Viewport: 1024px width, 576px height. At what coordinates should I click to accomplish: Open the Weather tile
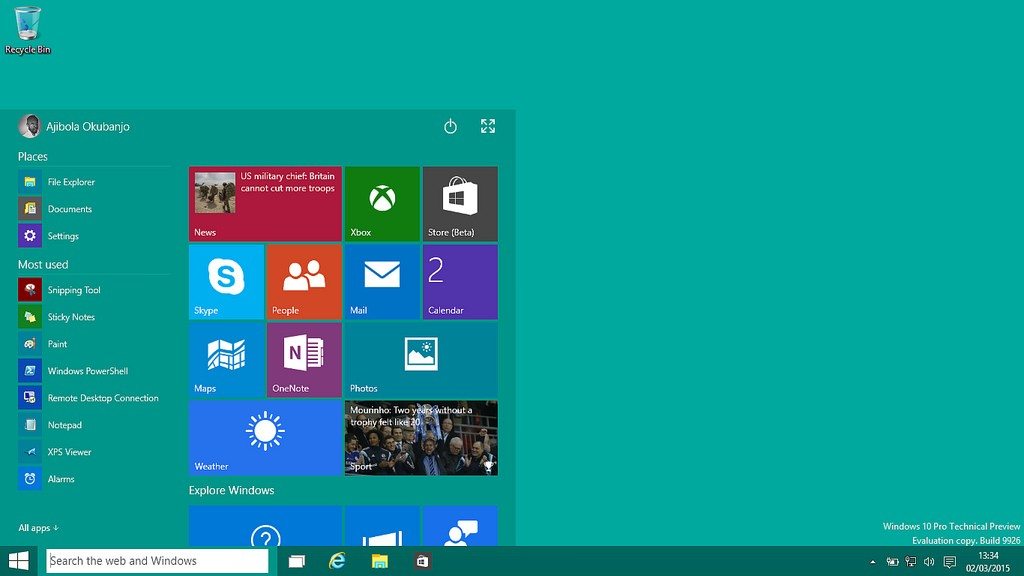tap(265, 438)
